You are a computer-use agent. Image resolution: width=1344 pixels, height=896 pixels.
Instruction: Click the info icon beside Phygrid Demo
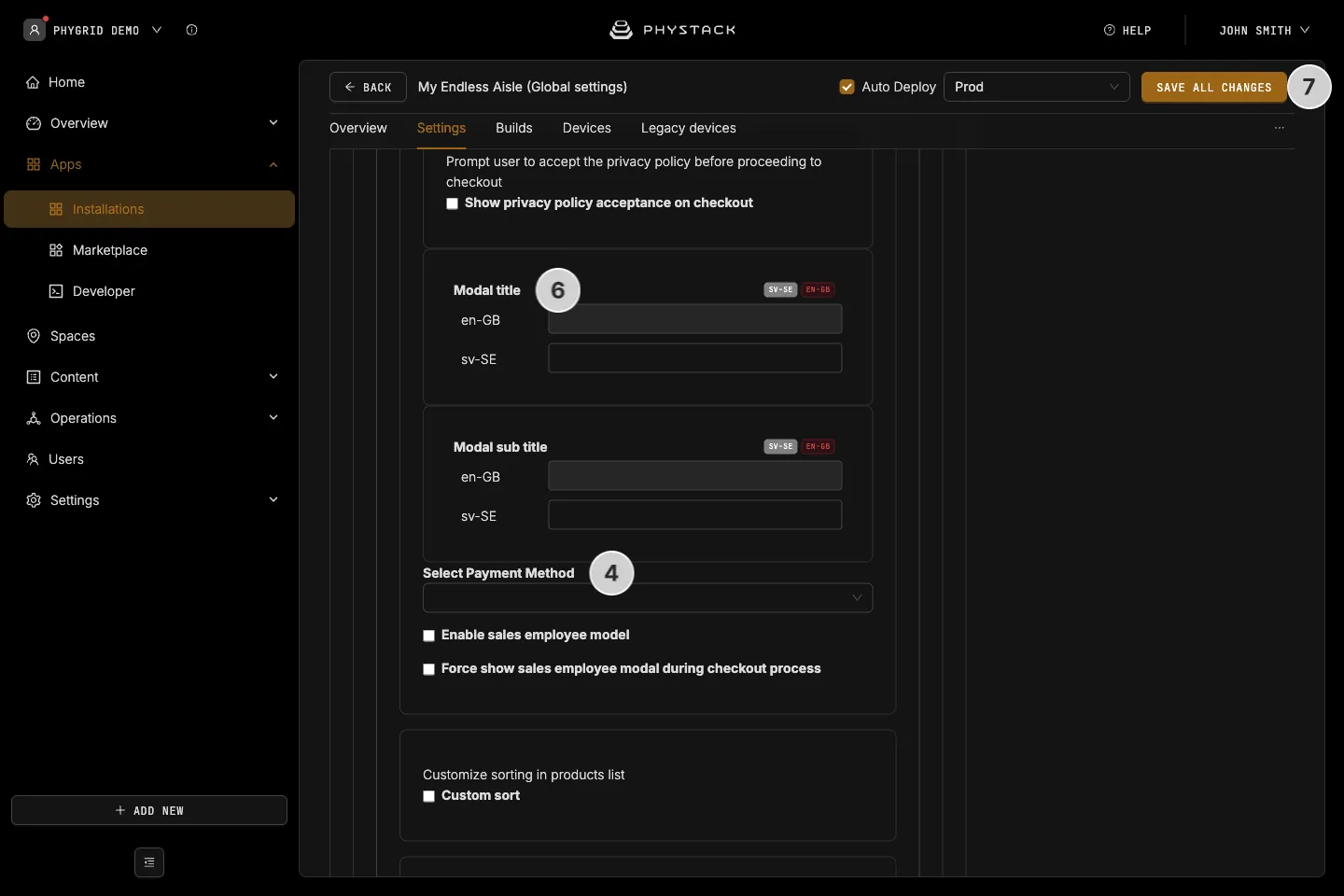191,30
